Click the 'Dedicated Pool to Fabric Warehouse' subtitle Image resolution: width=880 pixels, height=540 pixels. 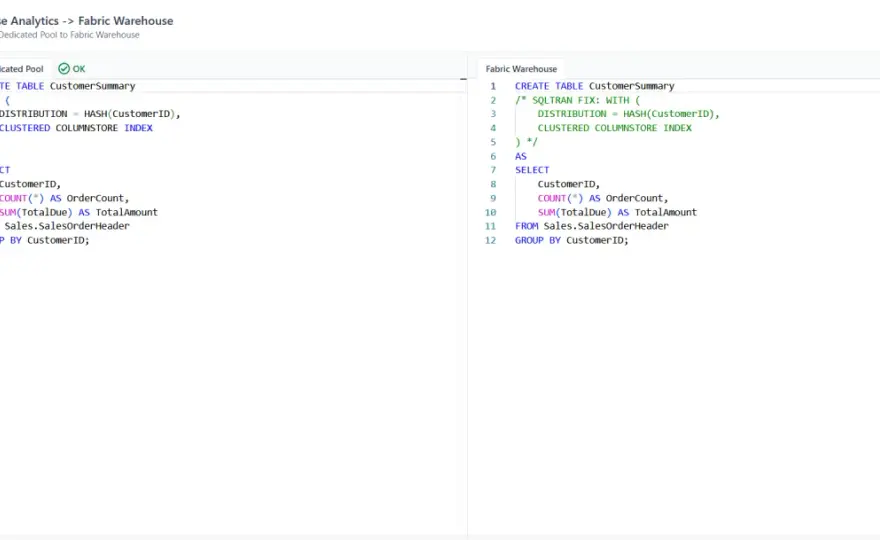70,35
